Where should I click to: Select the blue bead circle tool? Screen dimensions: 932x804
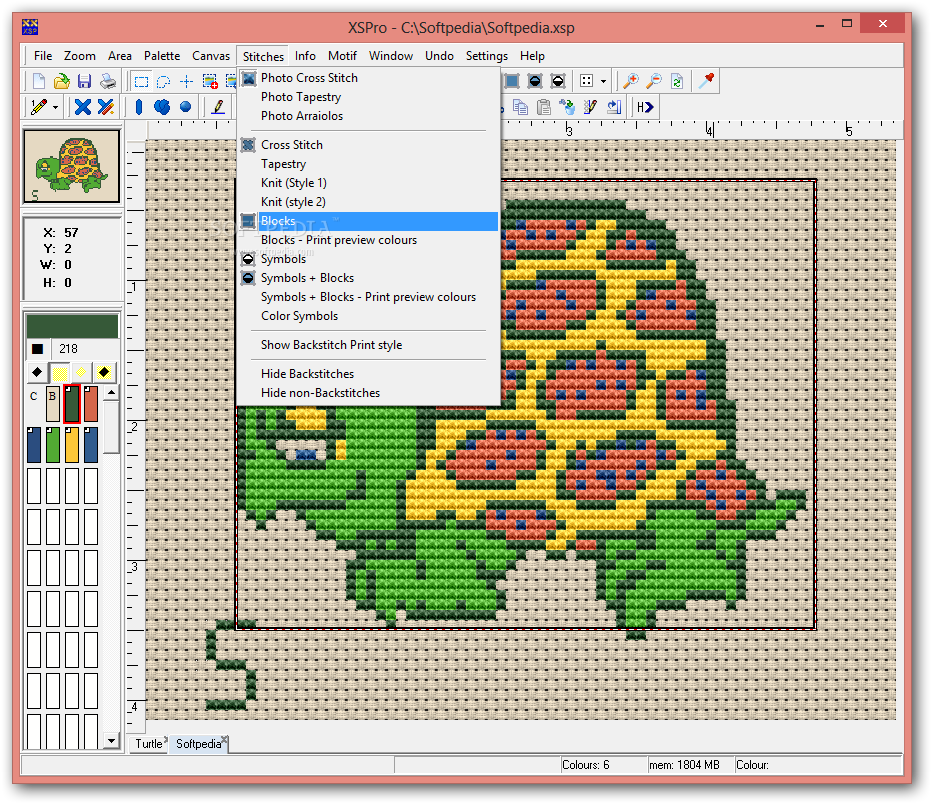click(185, 107)
